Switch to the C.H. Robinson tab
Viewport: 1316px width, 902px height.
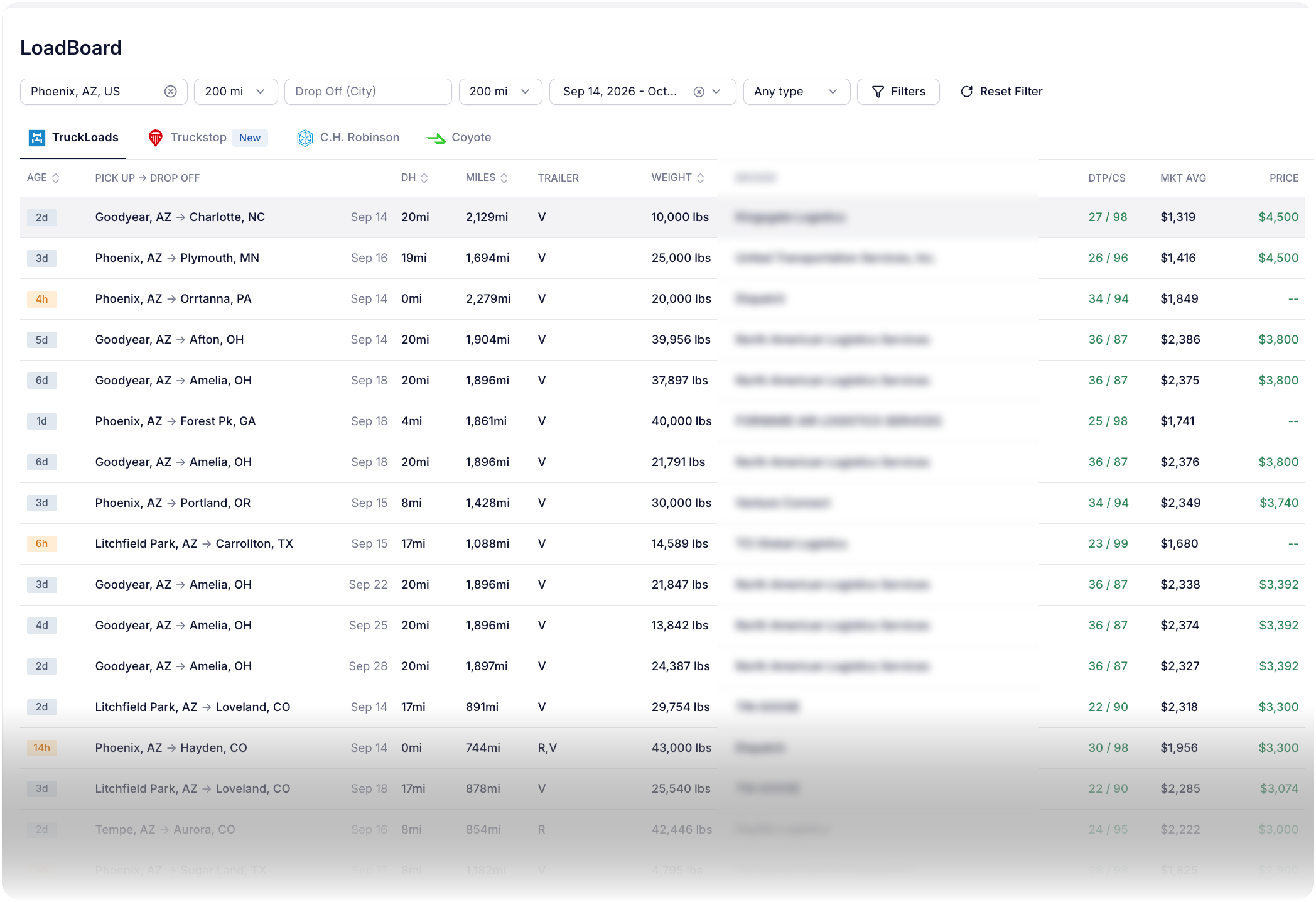348,138
